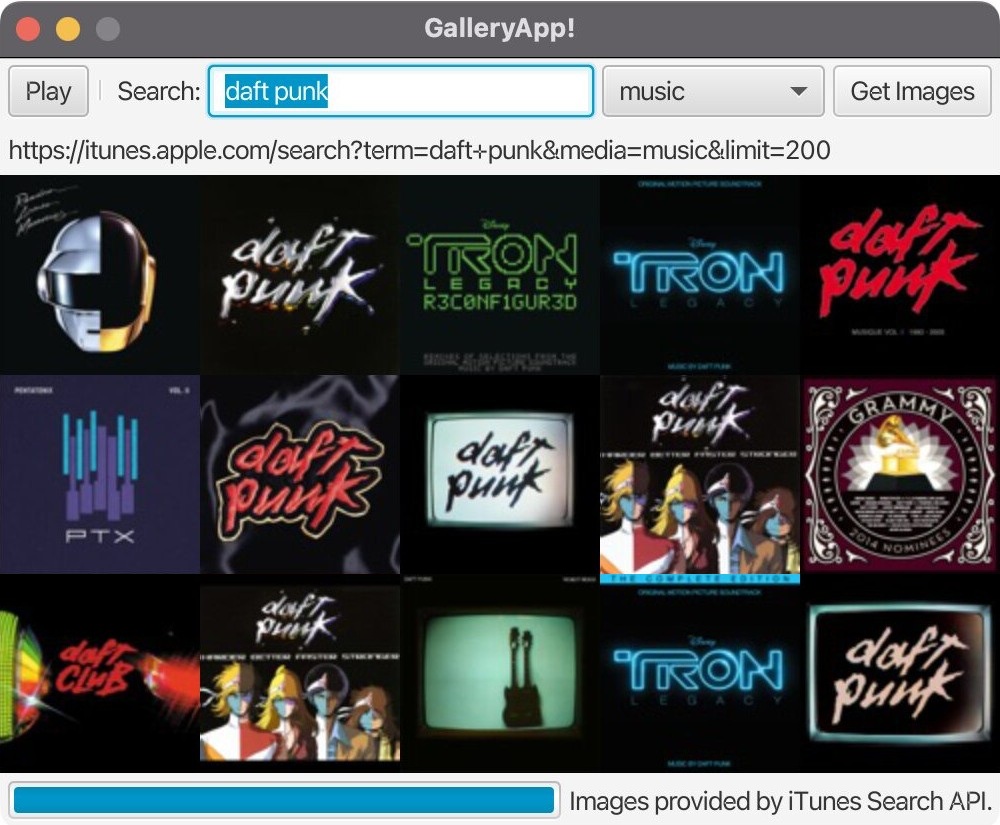This screenshot has height=825, width=1000.
Task: Open the music media type dropdown
Action: 713,91
